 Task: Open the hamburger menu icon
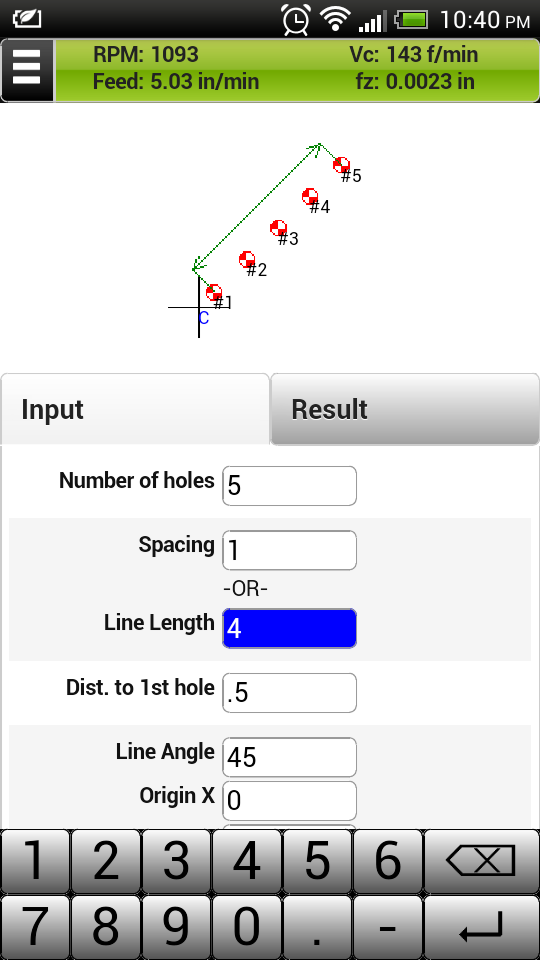pos(27,70)
